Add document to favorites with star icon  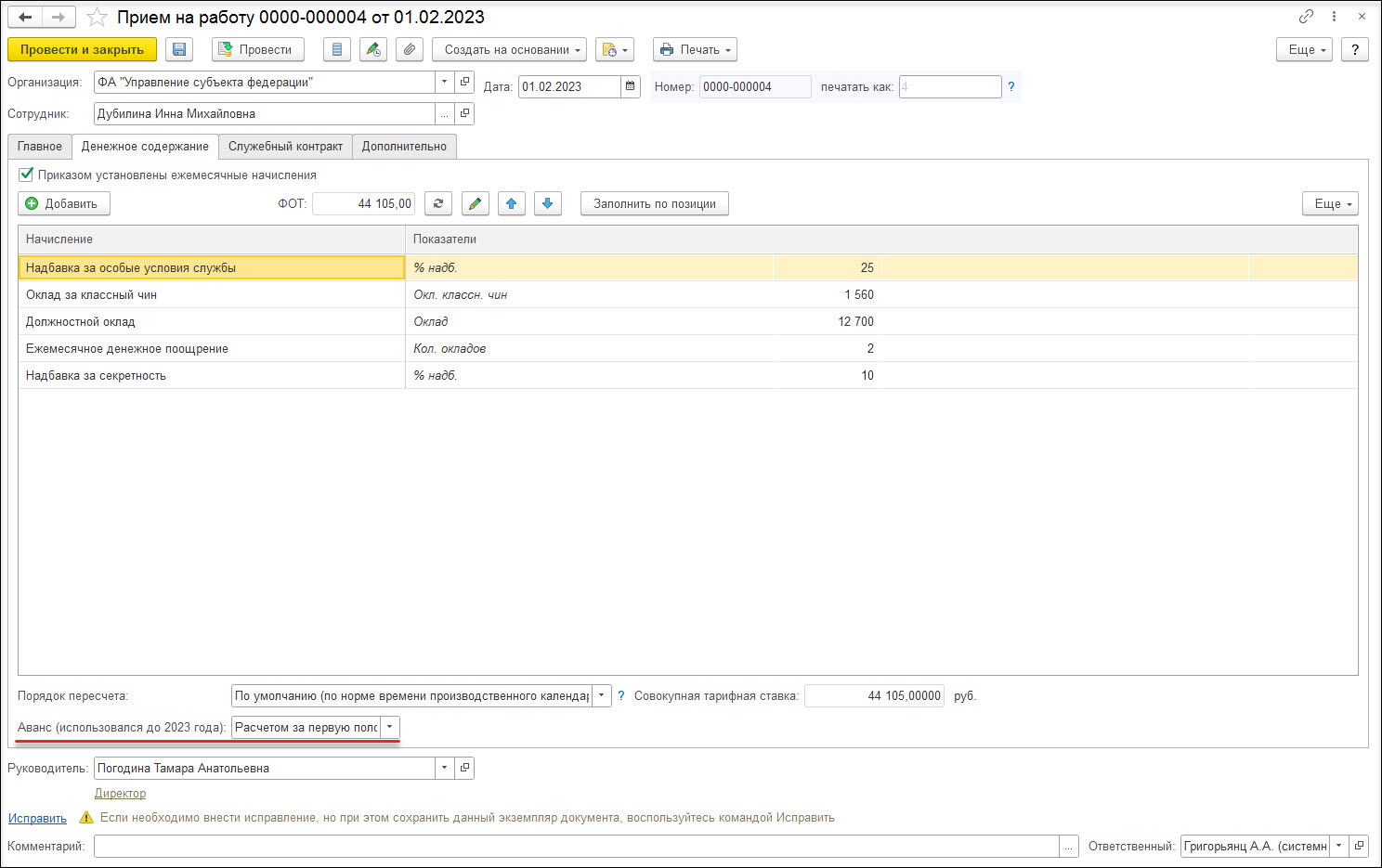pos(97,17)
